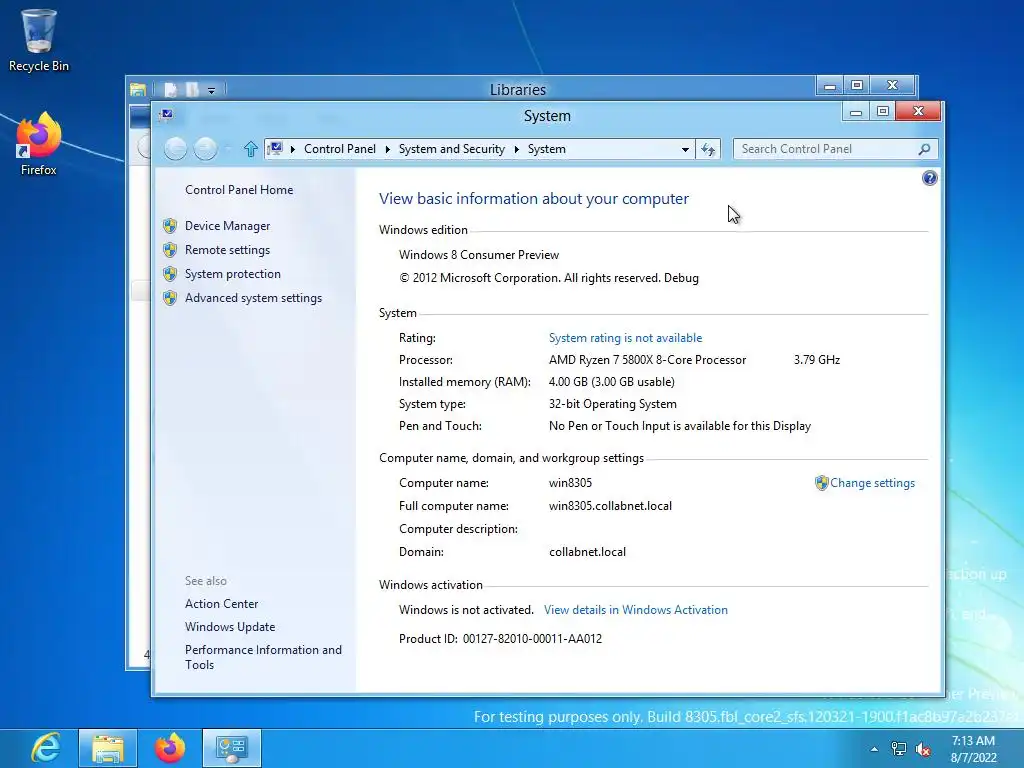Click second Libraries quick access toolbar icon
Screen dimensions: 1024x768
point(192,89)
